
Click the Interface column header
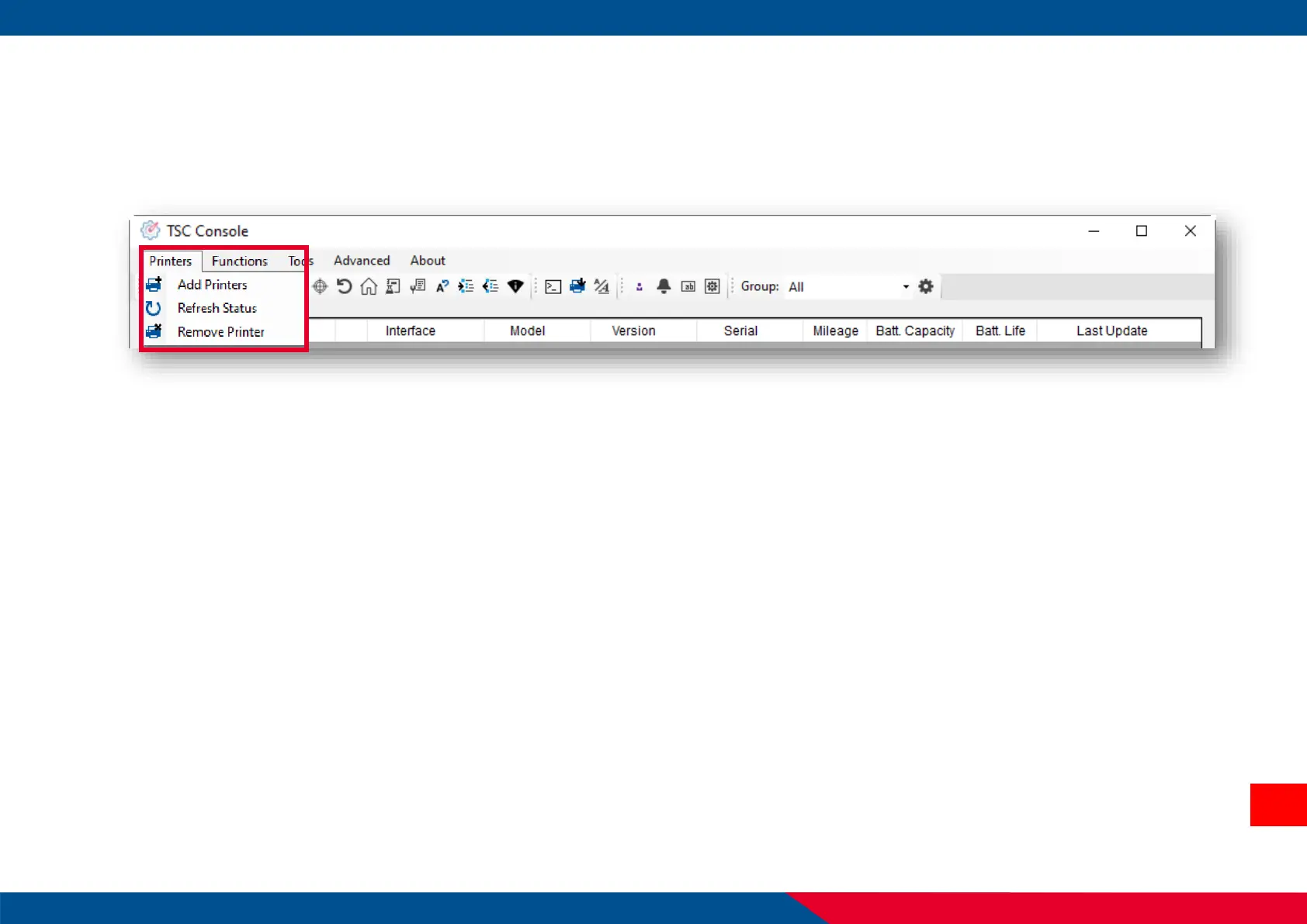tap(411, 330)
